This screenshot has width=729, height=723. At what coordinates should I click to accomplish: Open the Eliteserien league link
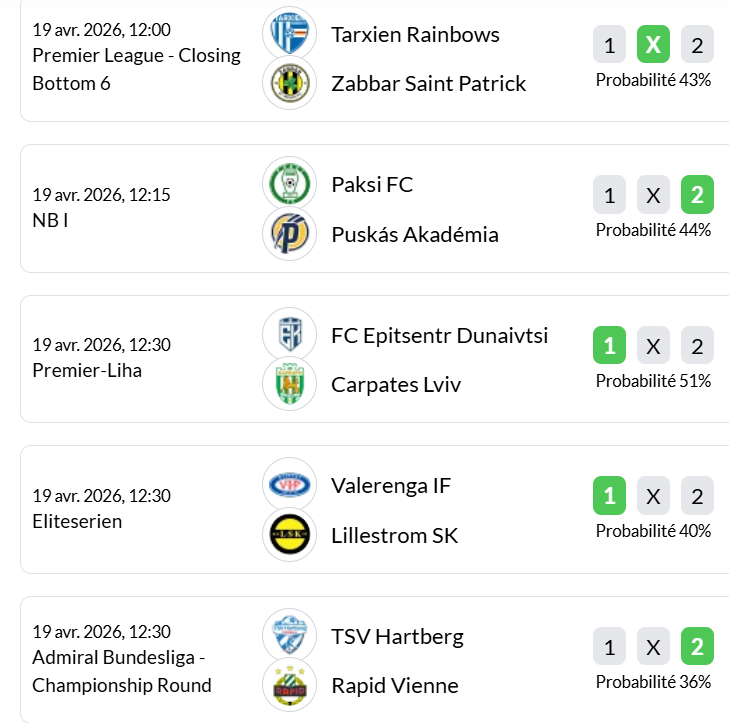pos(77,521)
